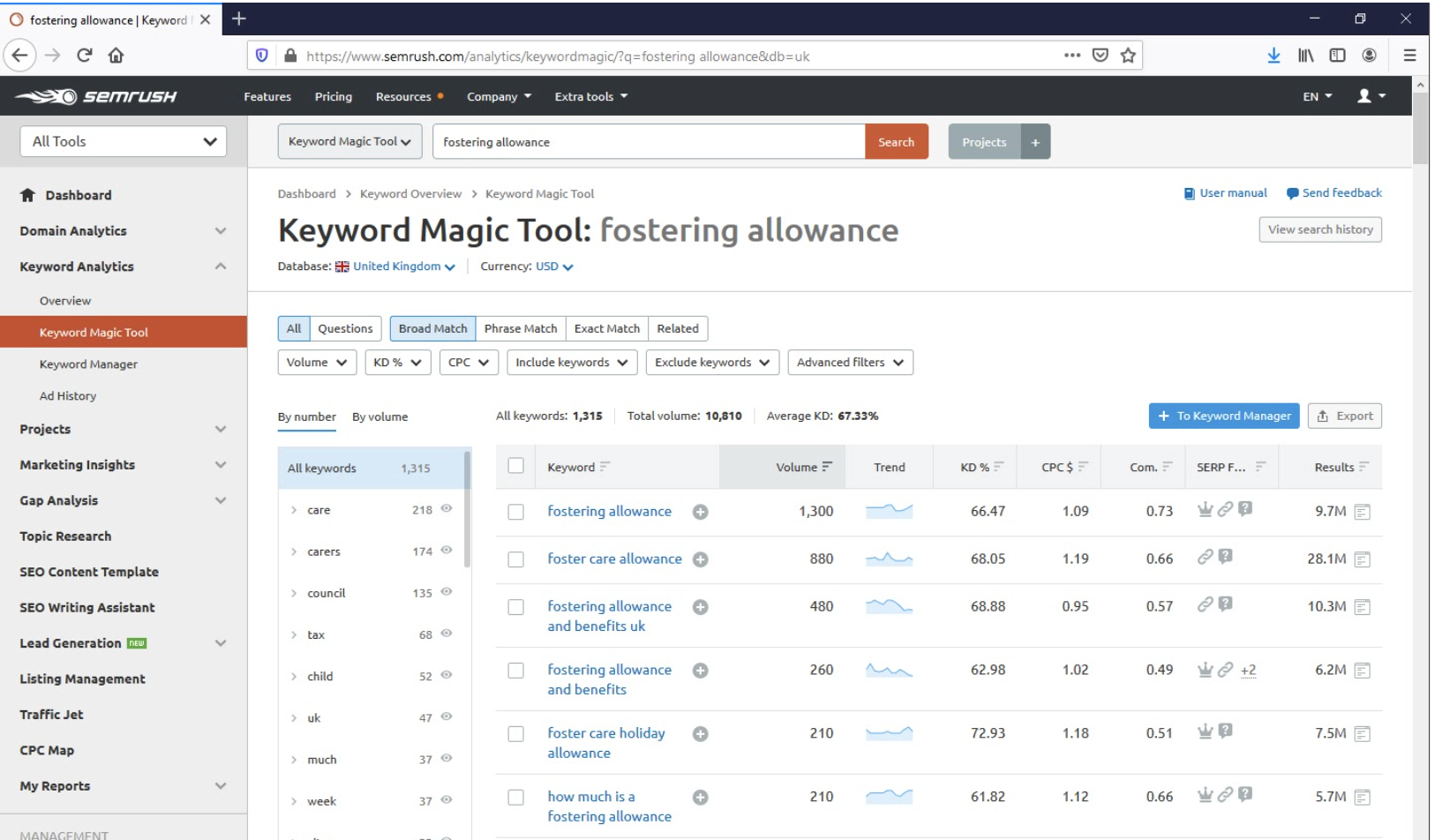Open the Send feedback link
This screenshot has height=840, width=1435.
point(1334,193)
